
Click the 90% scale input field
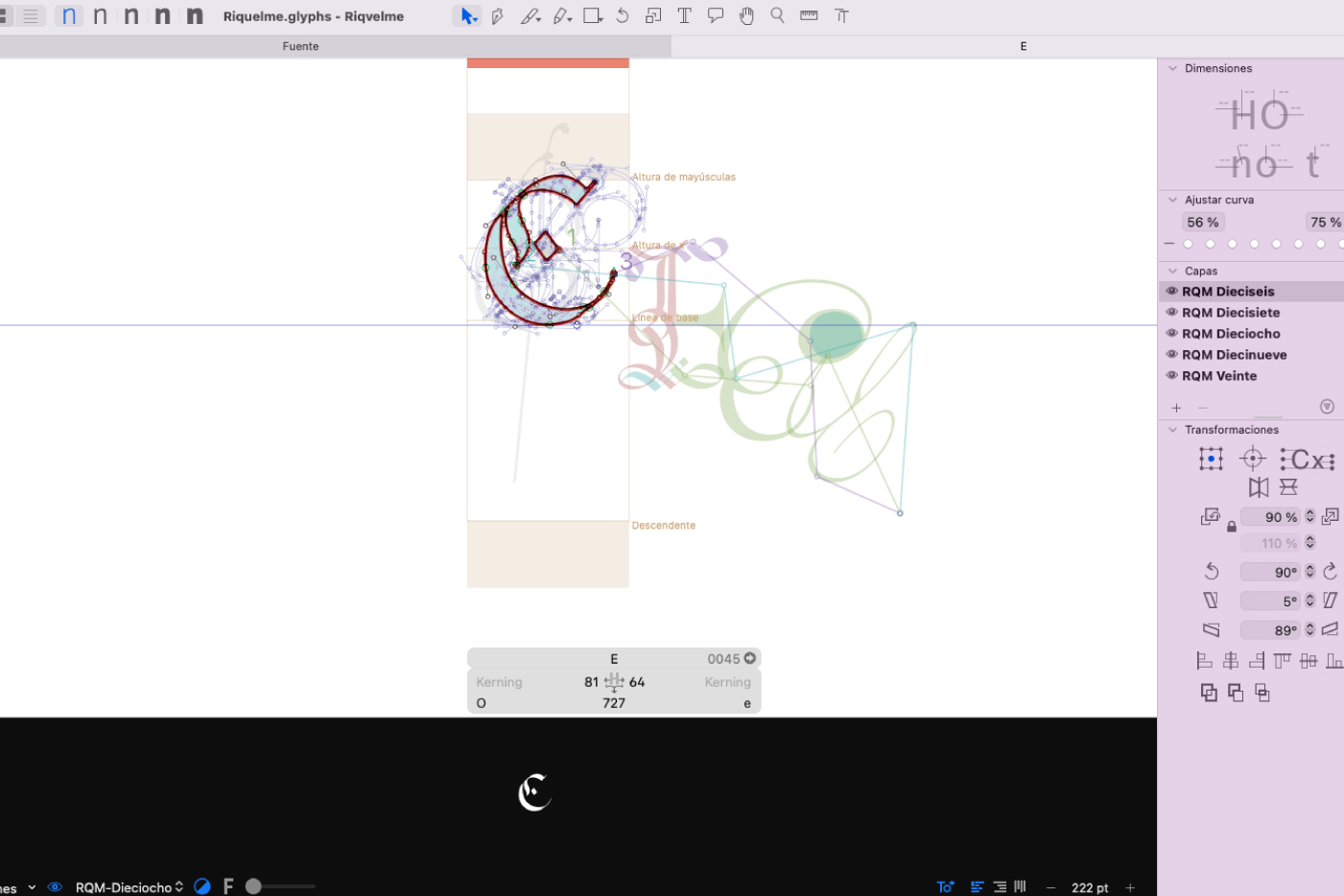[x=1270, y=517]
